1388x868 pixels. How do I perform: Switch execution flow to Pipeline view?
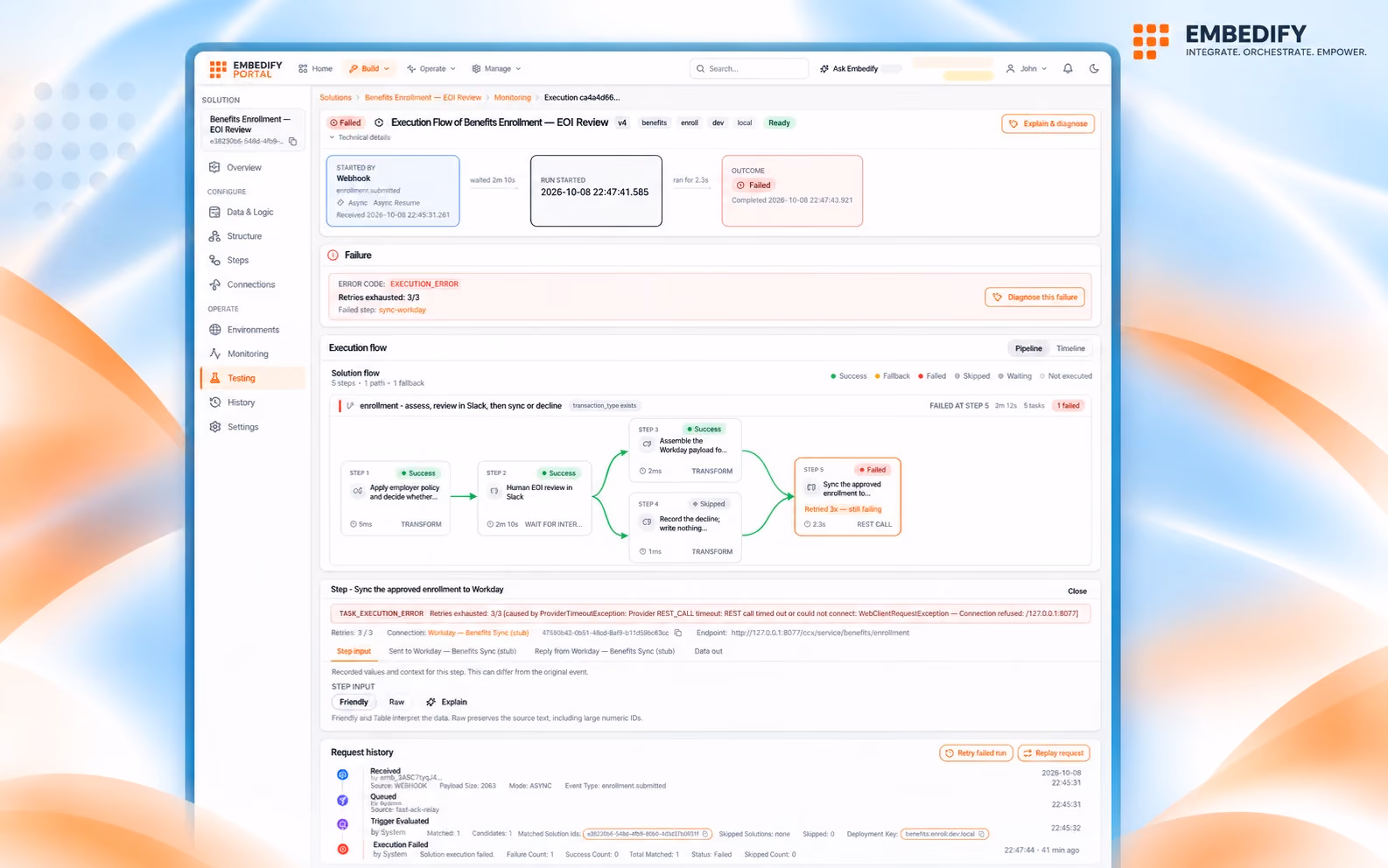pyautogui.click(x=1028, y=348)
